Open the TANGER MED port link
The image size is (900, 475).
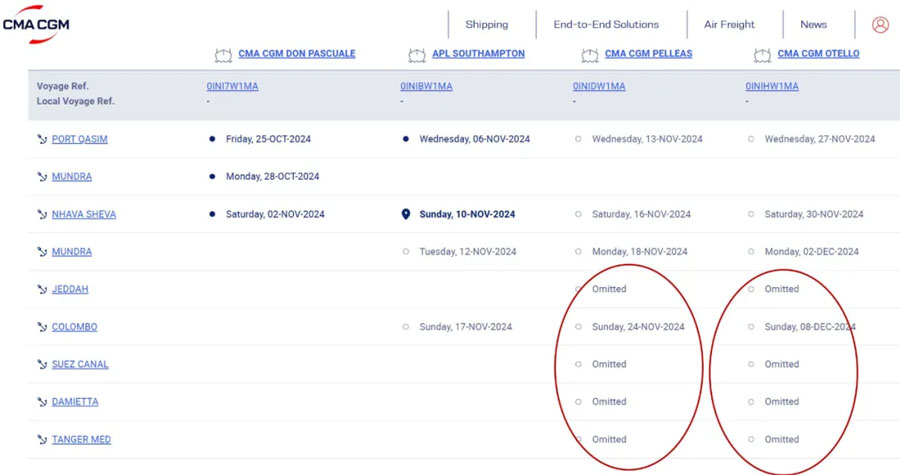82,439
